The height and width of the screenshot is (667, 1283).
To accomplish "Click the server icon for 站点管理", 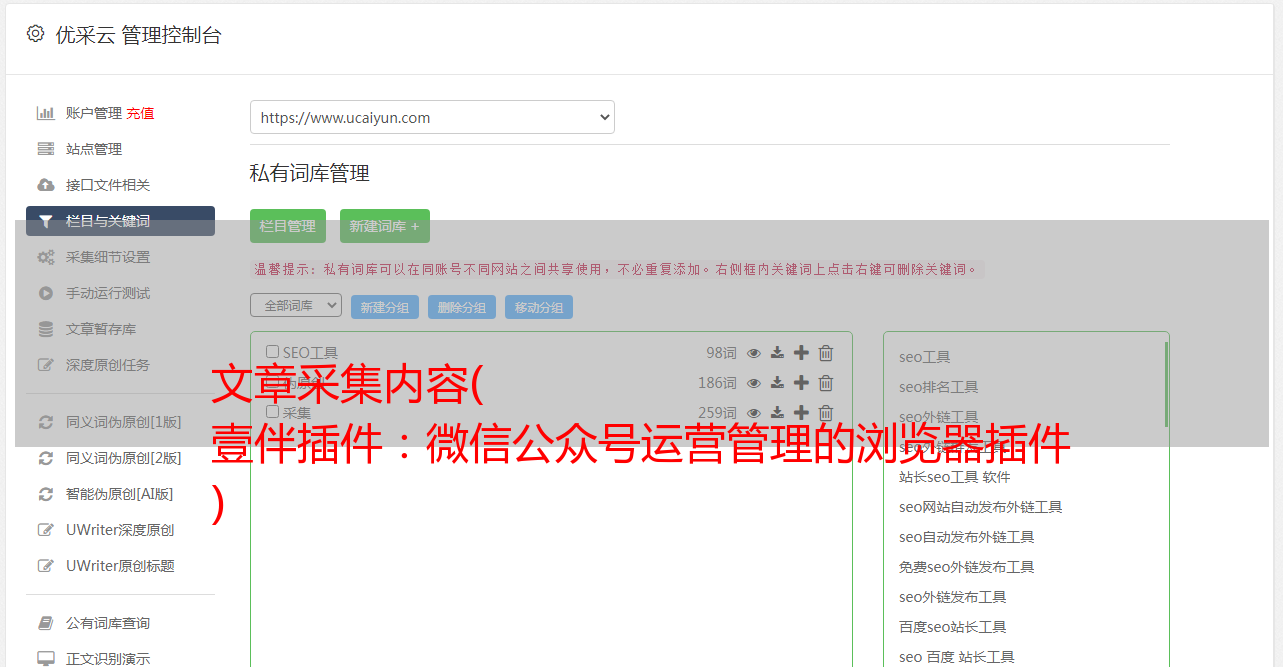I will click(46, 149).
